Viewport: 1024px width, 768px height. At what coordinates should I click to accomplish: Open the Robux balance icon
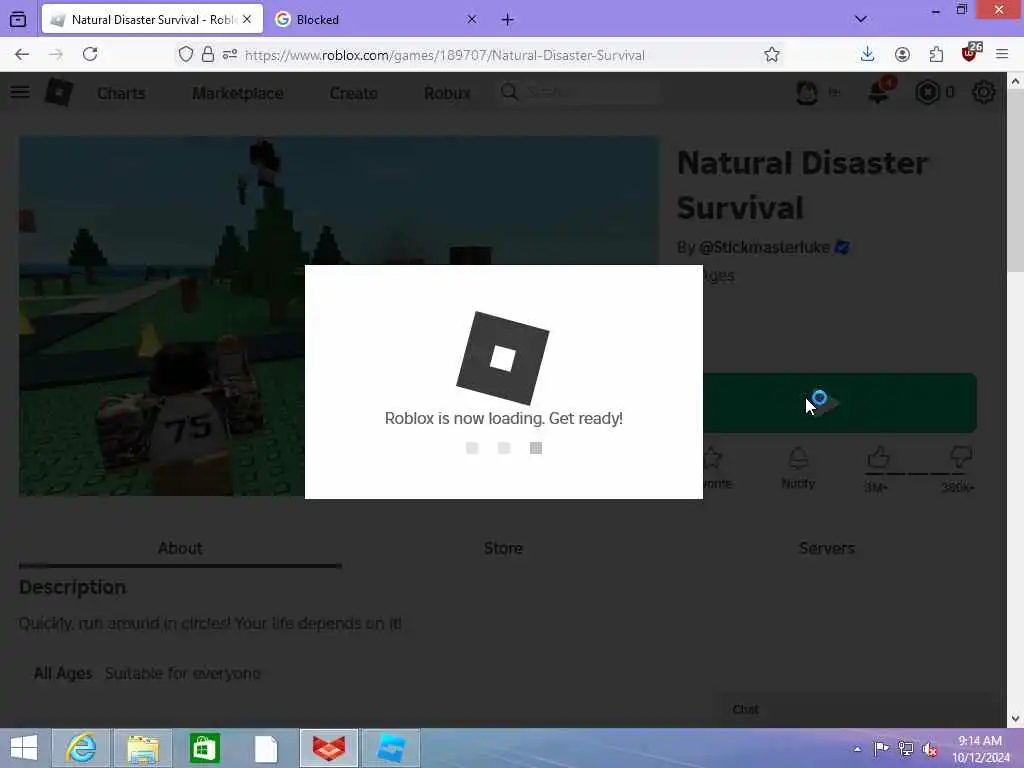[x=927, y=92]
